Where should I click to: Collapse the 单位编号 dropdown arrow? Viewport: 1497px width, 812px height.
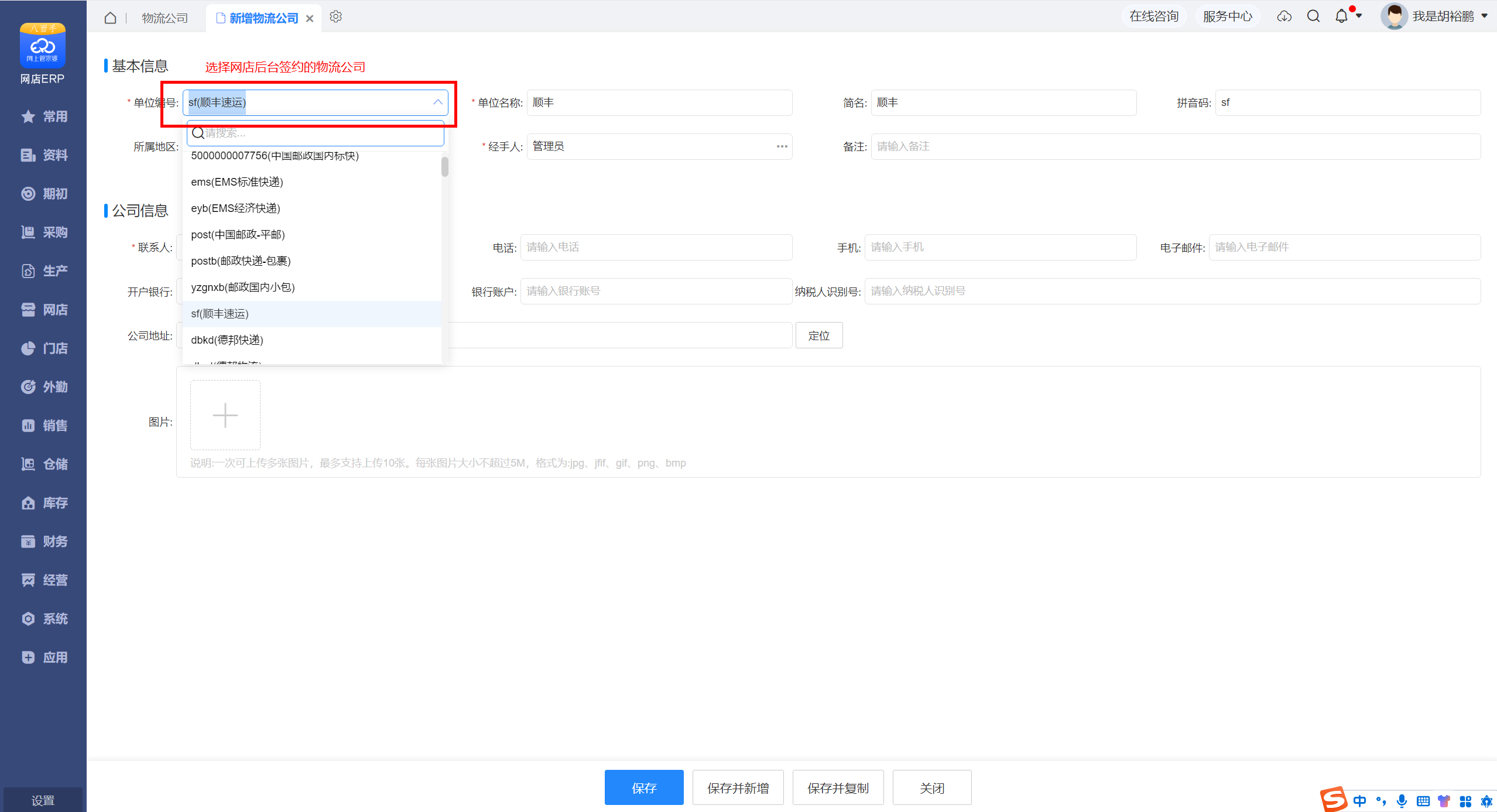pos(437,102)
